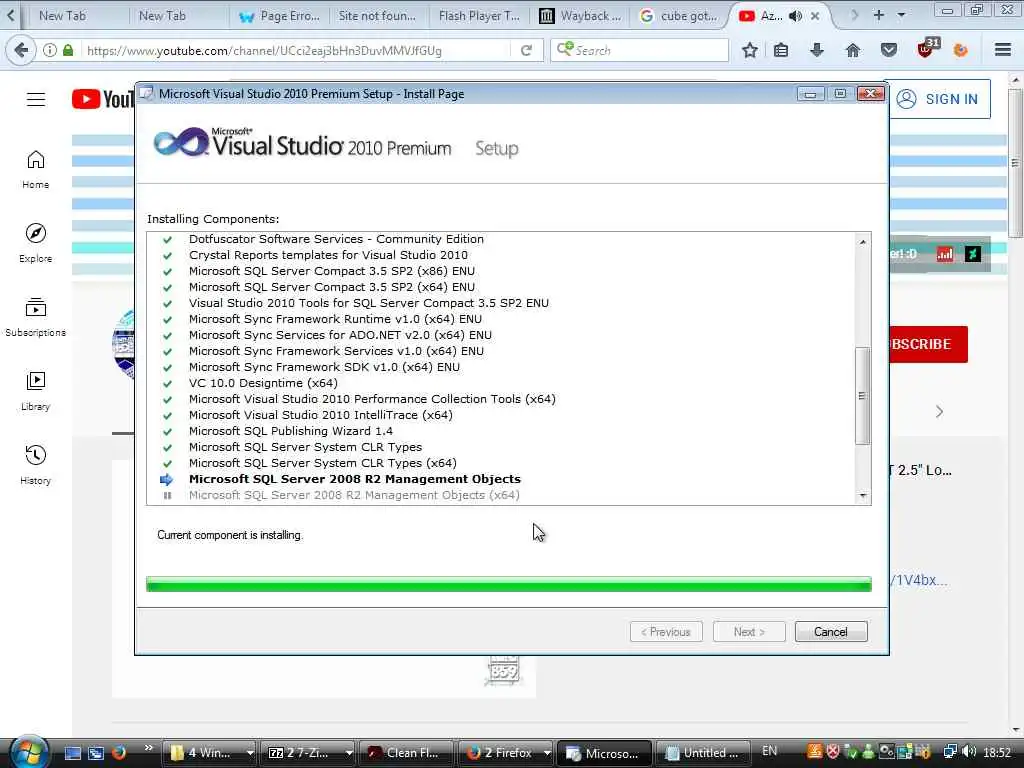Click EN language indicator in taskbar
The width and height of the screenshot is (1024, 768).
pyautogui.click(x=770, y=751)
